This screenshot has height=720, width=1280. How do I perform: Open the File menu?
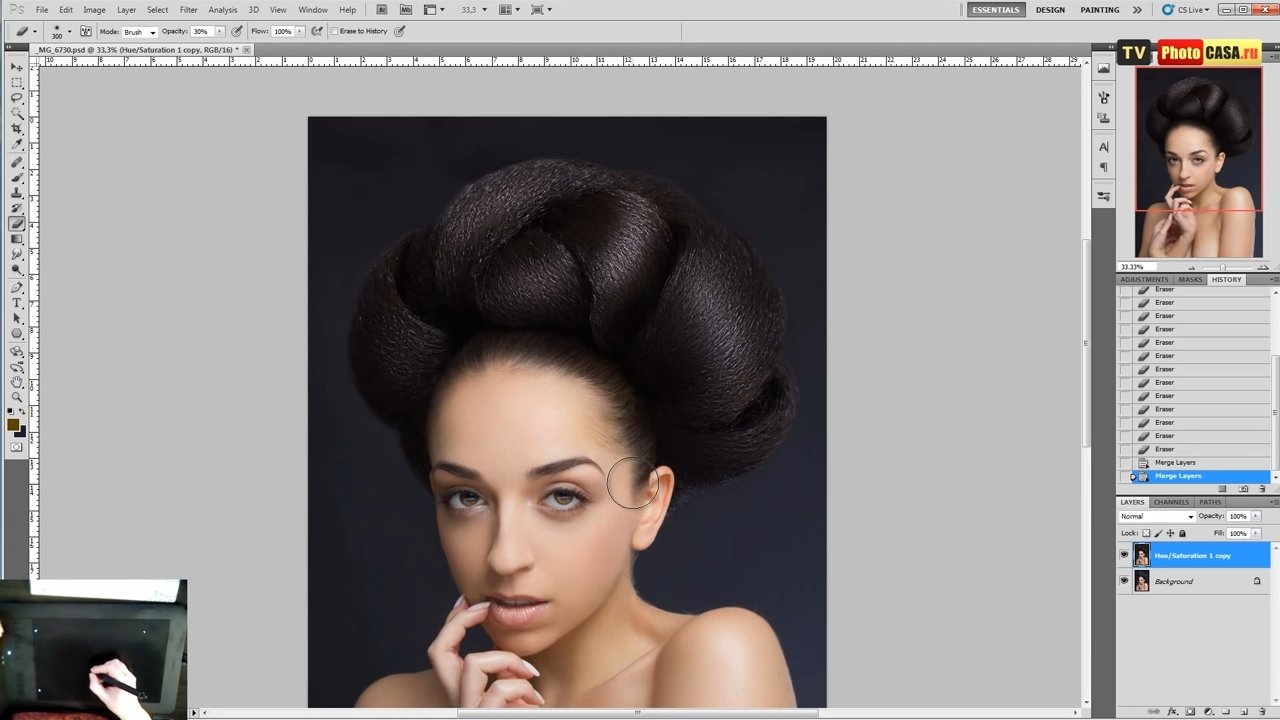pyautogui.click(x=42, y=10)
